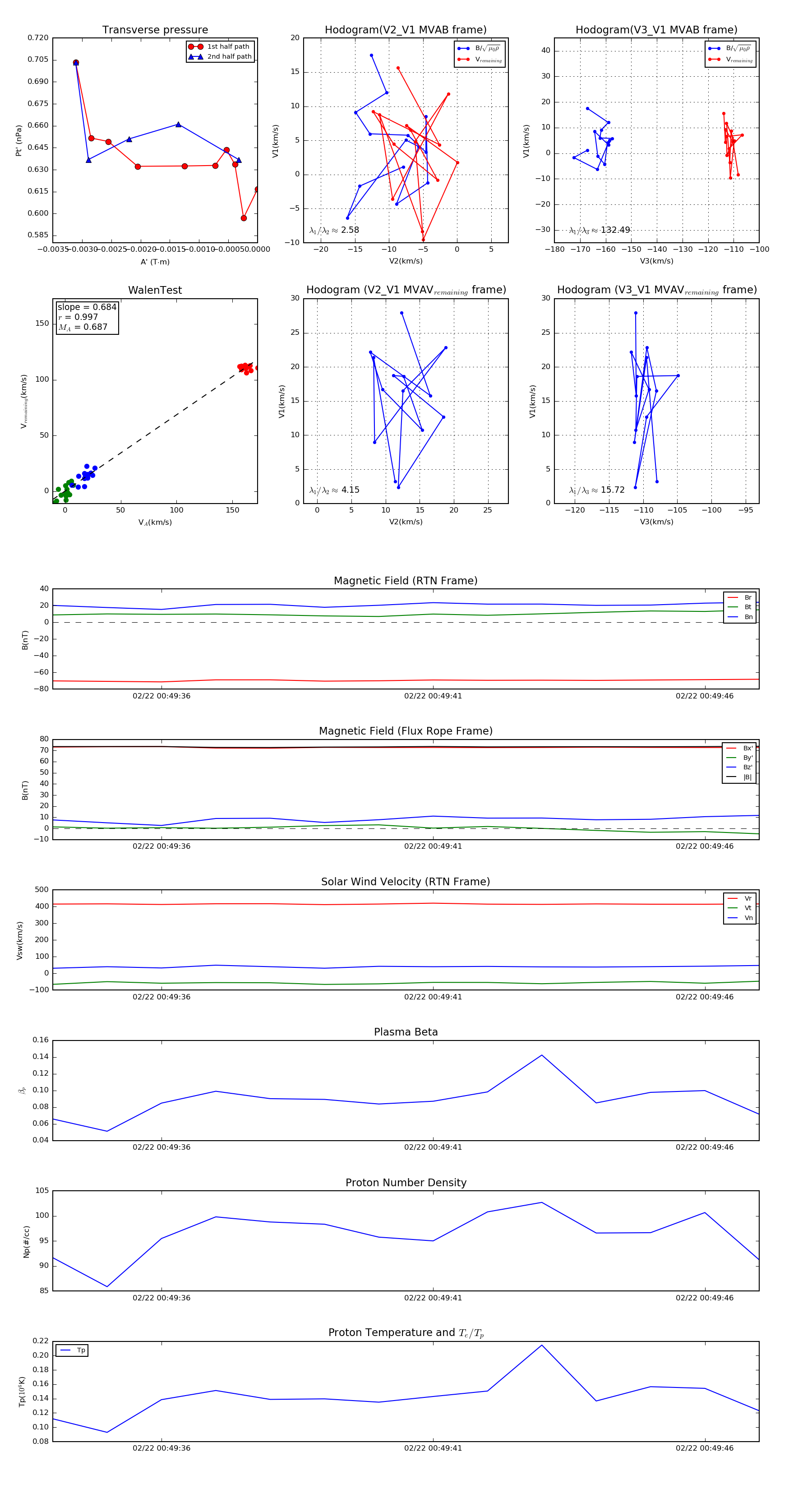Select the 'Bn' legend entry
This screenshot has width=812, height=1489.
pos(740,617)
